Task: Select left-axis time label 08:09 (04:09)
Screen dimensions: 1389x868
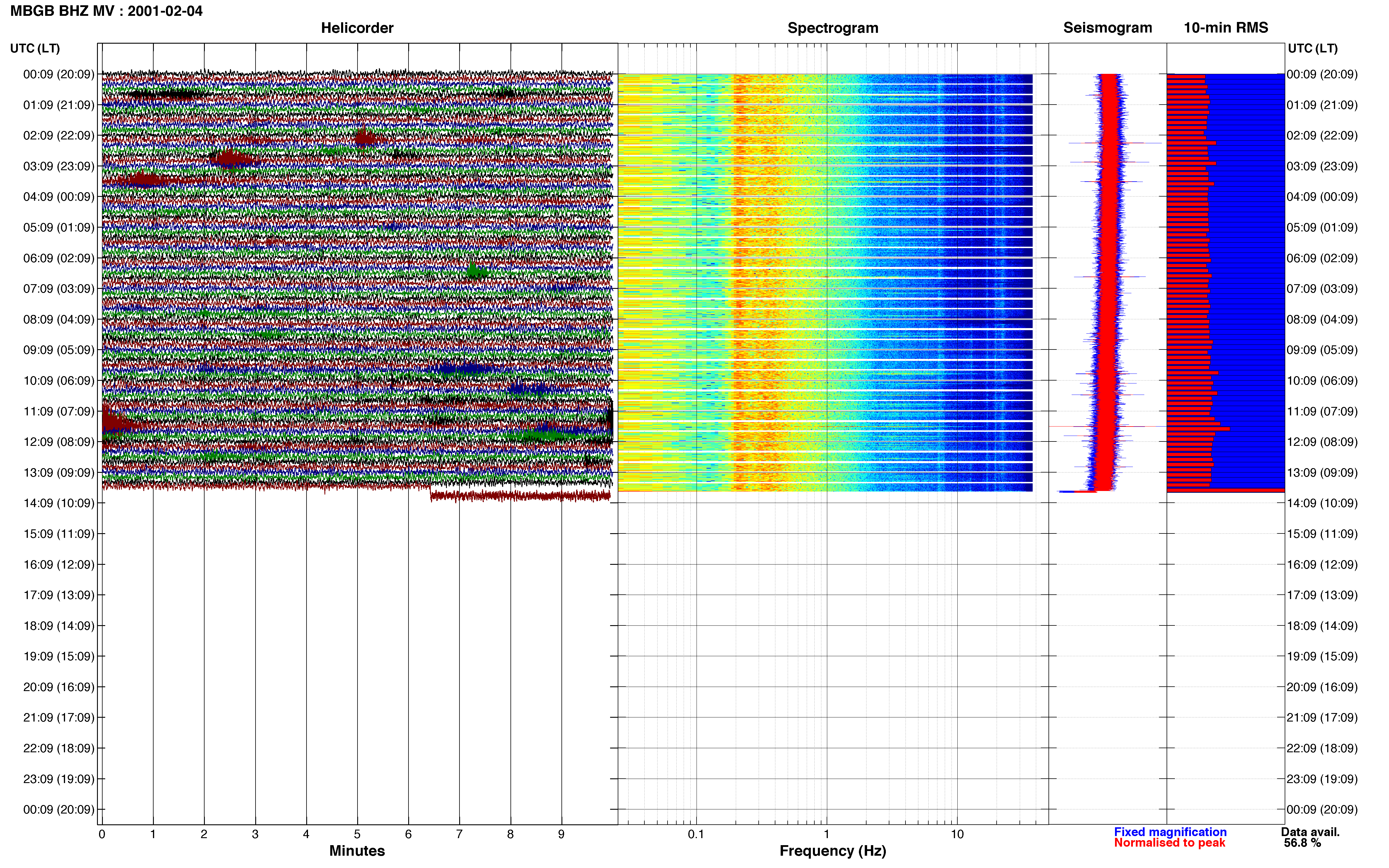Action: click(x=59, y=319)
